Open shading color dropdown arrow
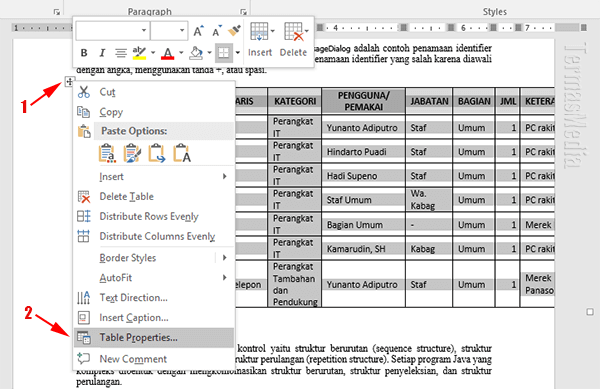This screenshot has width=600, height=389. pyautogui.click(x=209, y=53)
